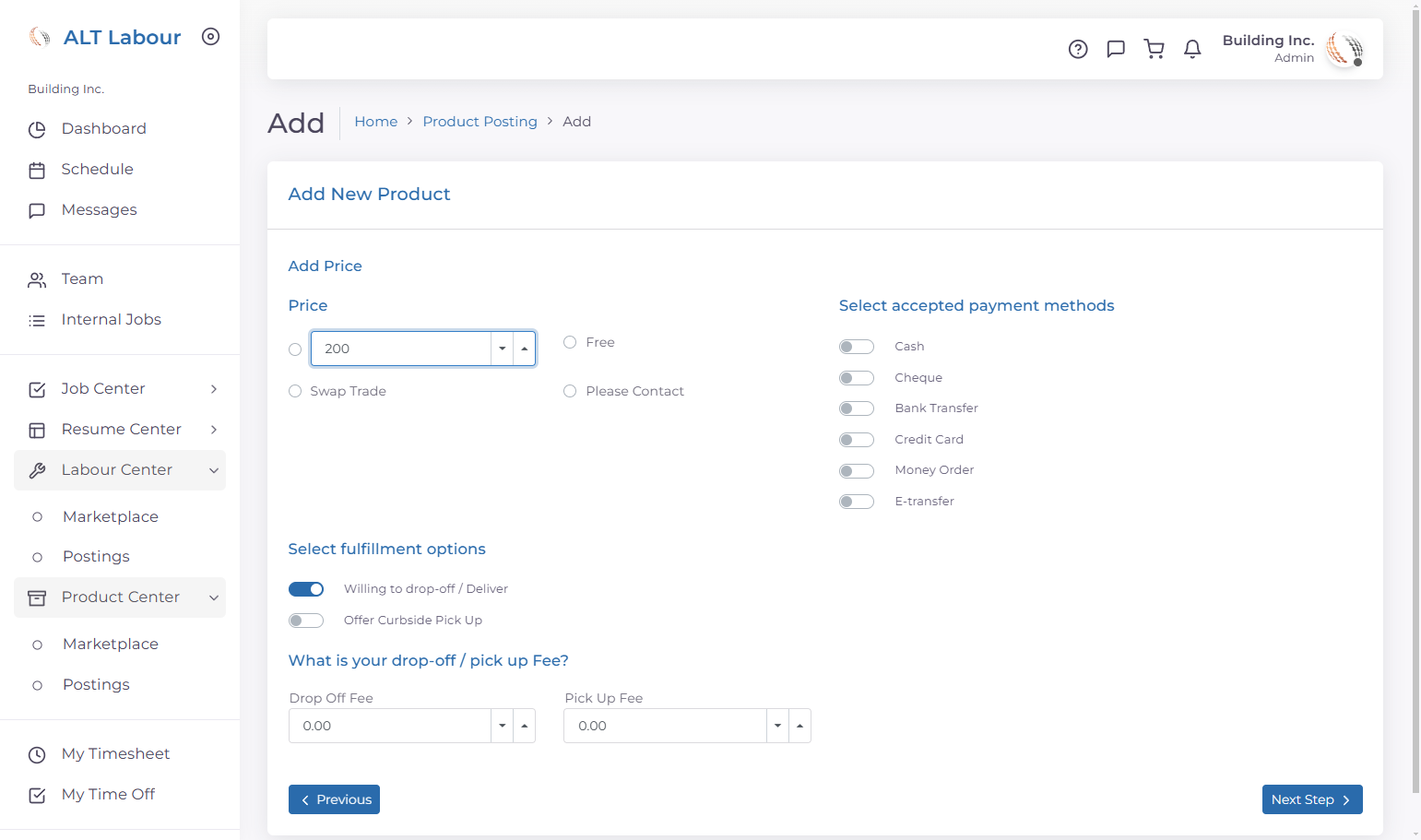The image size is (1421, 840).
Task: Increase the Pick Up Fee
Action: 800,726
